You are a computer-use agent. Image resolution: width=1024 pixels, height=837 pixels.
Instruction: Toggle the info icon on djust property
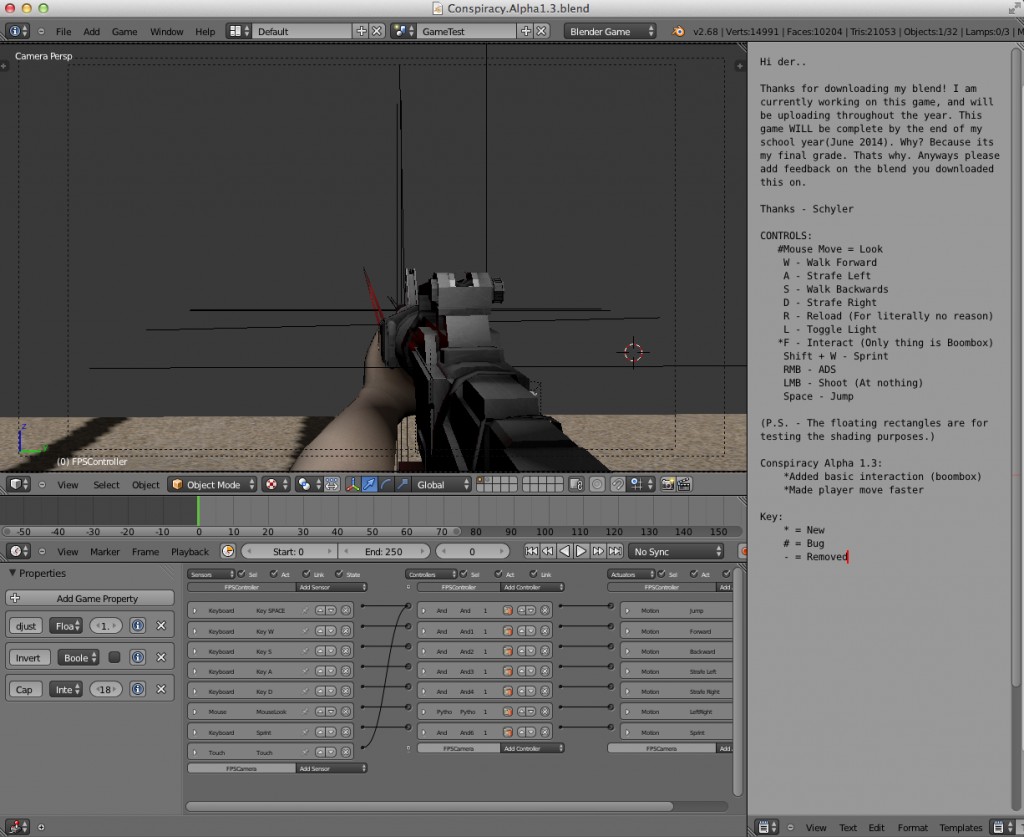[139, 625]
